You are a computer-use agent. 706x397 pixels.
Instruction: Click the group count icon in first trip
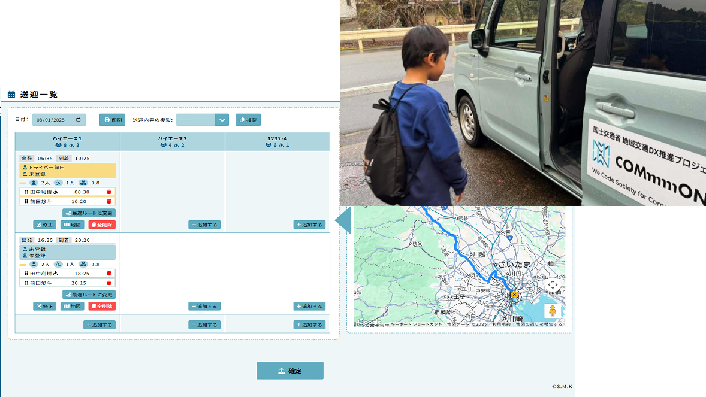click(x=83, y=183)
